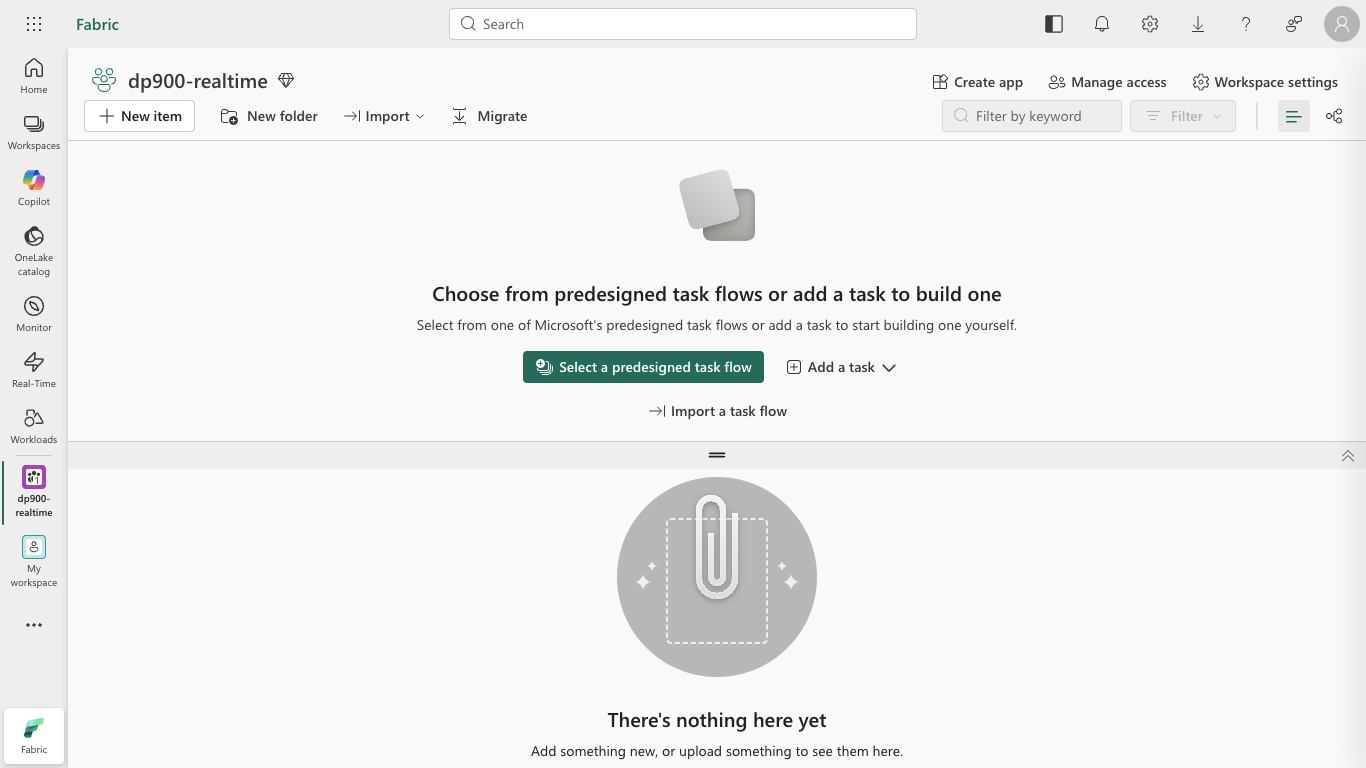Select the dp900-realtime workspace in sidebar

[x=34, y=492]
